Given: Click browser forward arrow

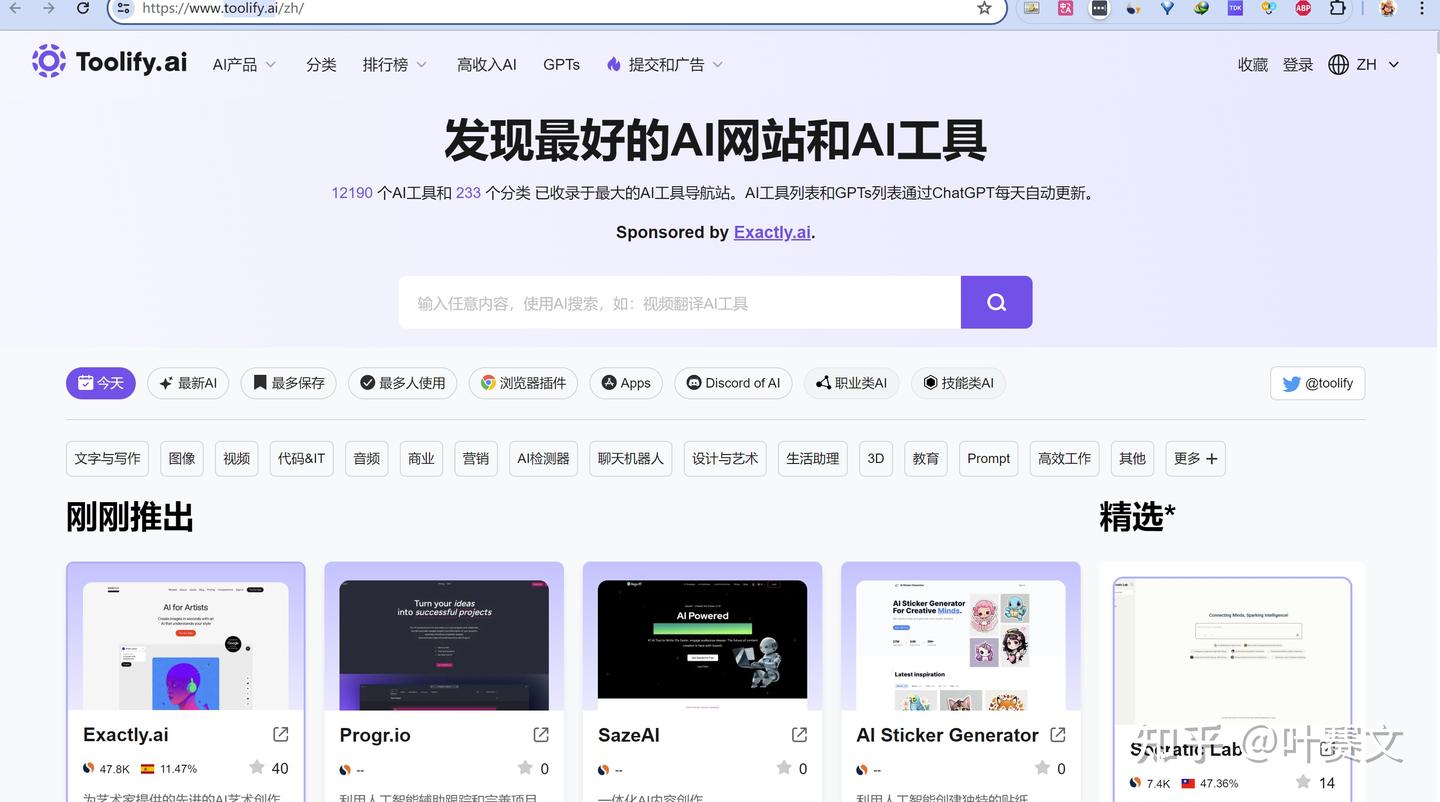Looking at the screenshot, I should point(49,8).
